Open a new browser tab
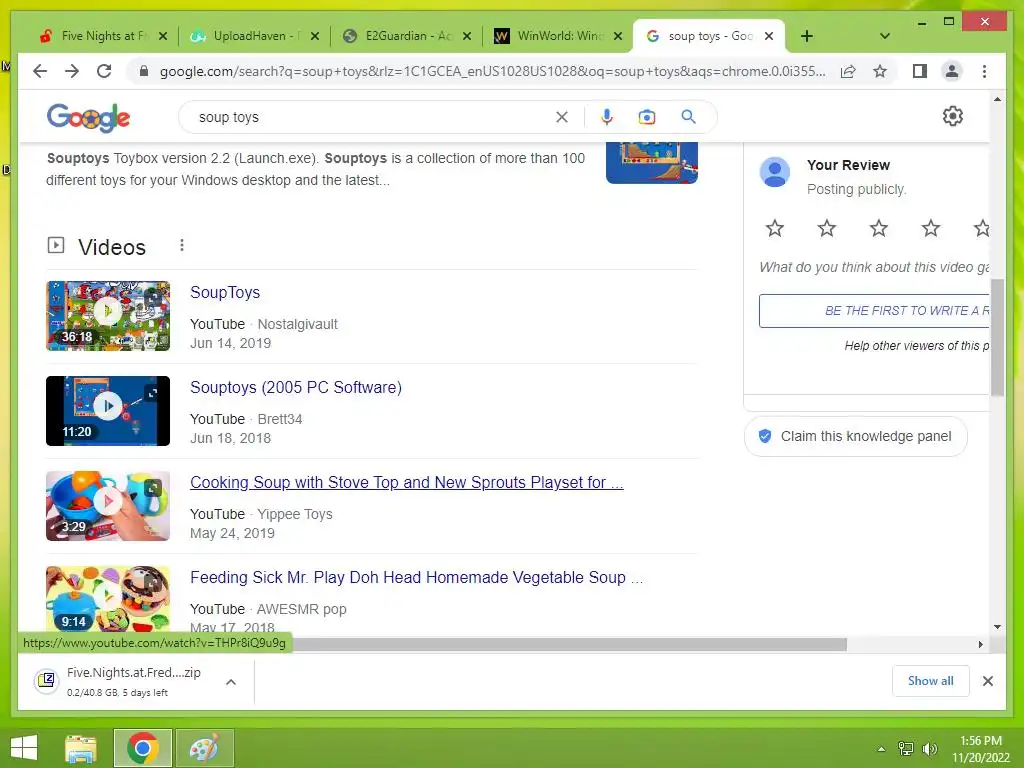This screenshot has height=768, width=1024. [807, 36]
